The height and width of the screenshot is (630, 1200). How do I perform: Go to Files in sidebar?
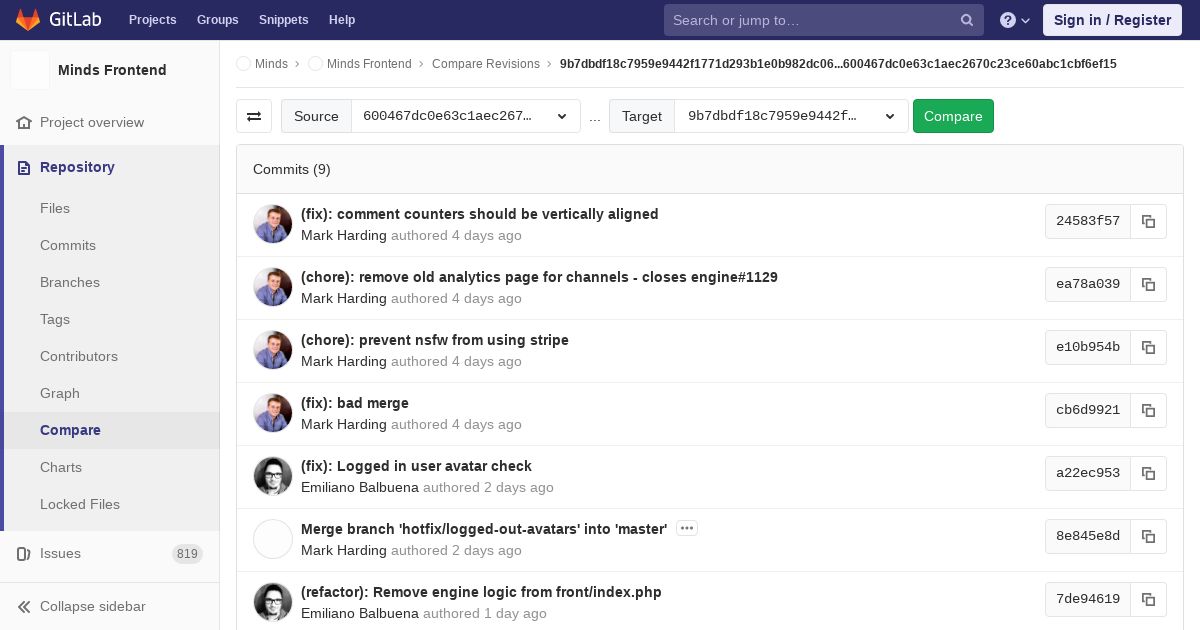[55, 208]
